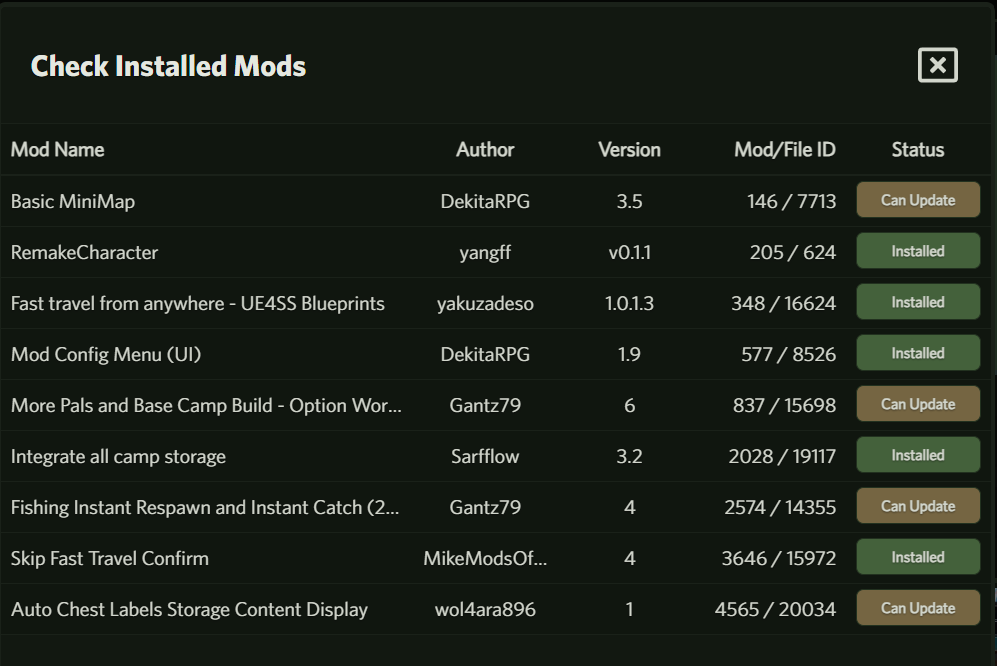Select Skip Fast Travel Confirm row name

point(109,558)
